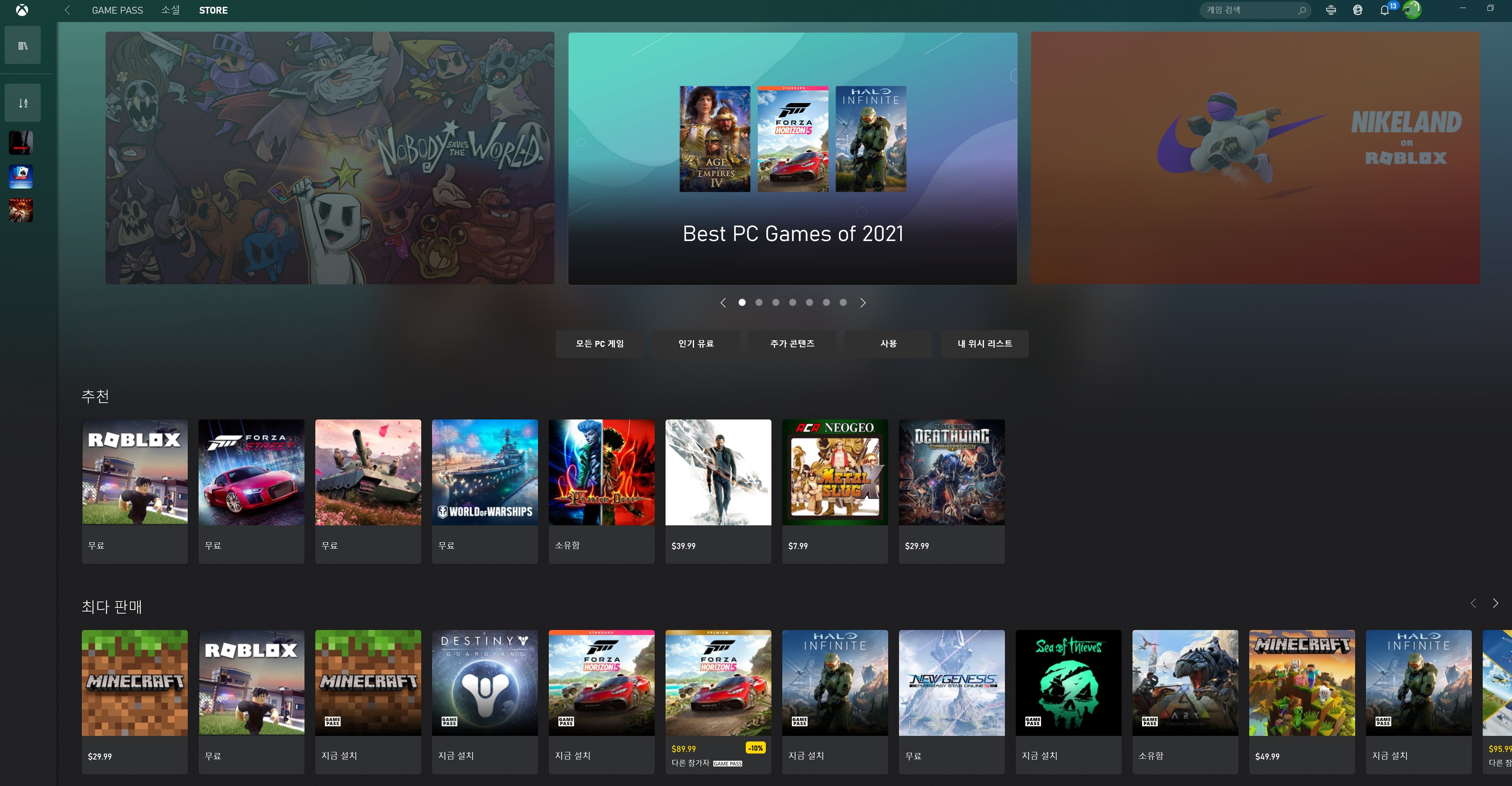Click the 인기 유료 button
This screenshot has height=786, width=1512.
point(696,344)
